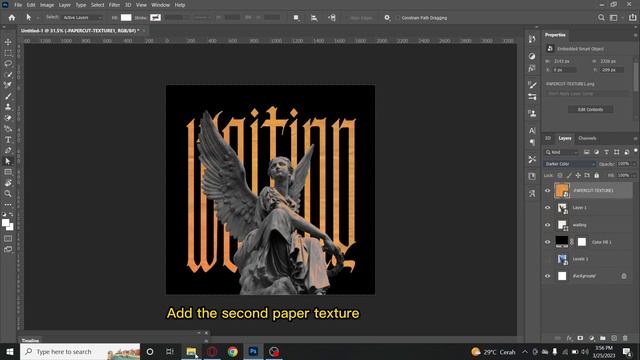Open the File menu

tap(18, 5)
